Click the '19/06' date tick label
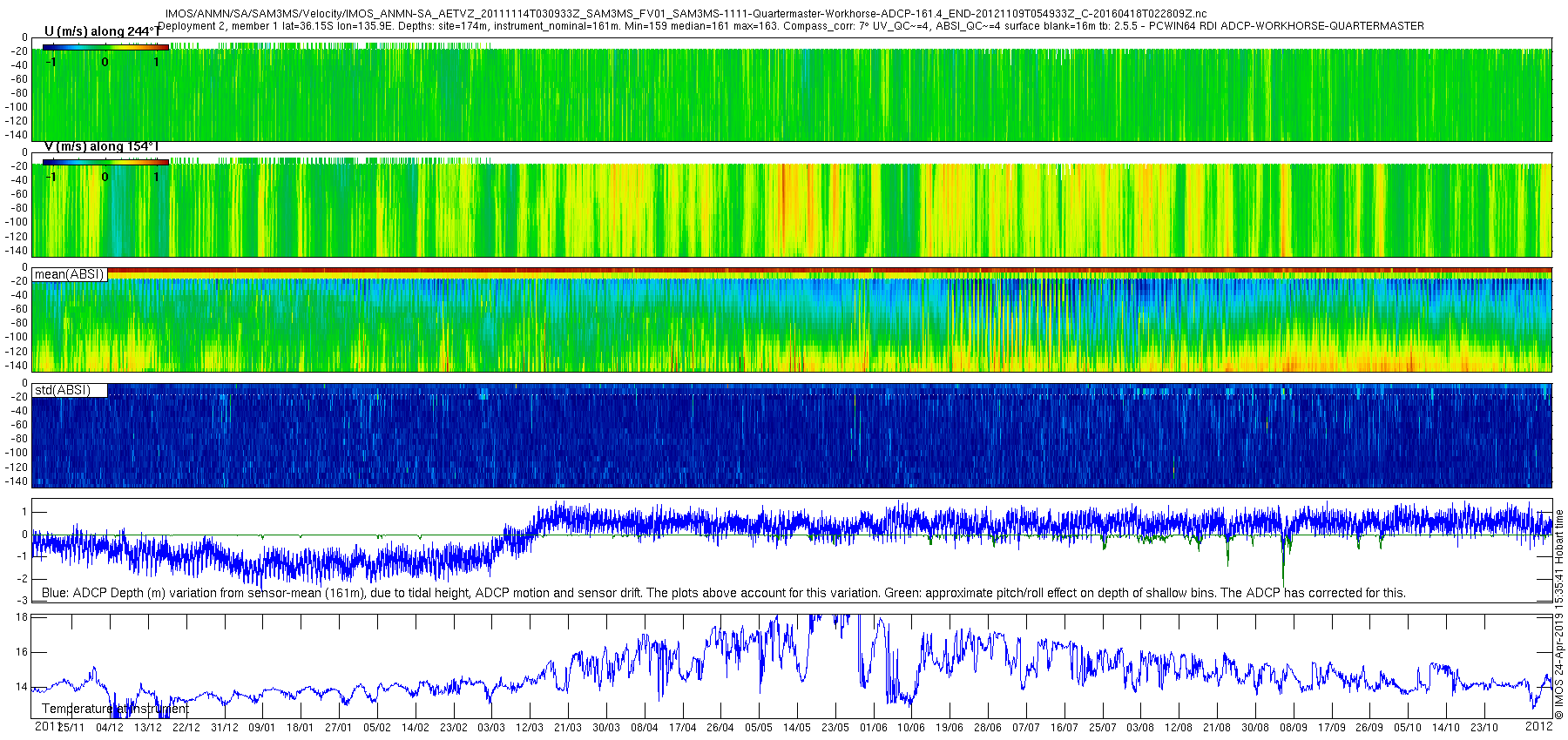Screen dimensions: 1568x740 [x=950, y=728]
